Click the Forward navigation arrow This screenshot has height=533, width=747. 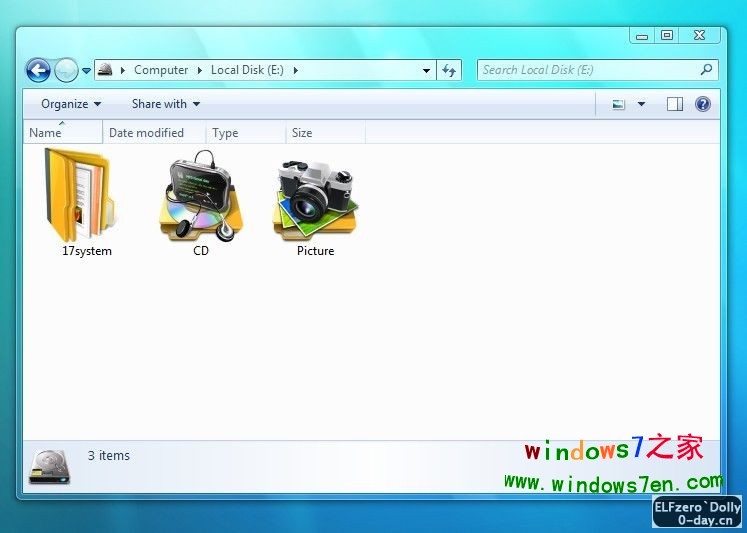[66, 70]
